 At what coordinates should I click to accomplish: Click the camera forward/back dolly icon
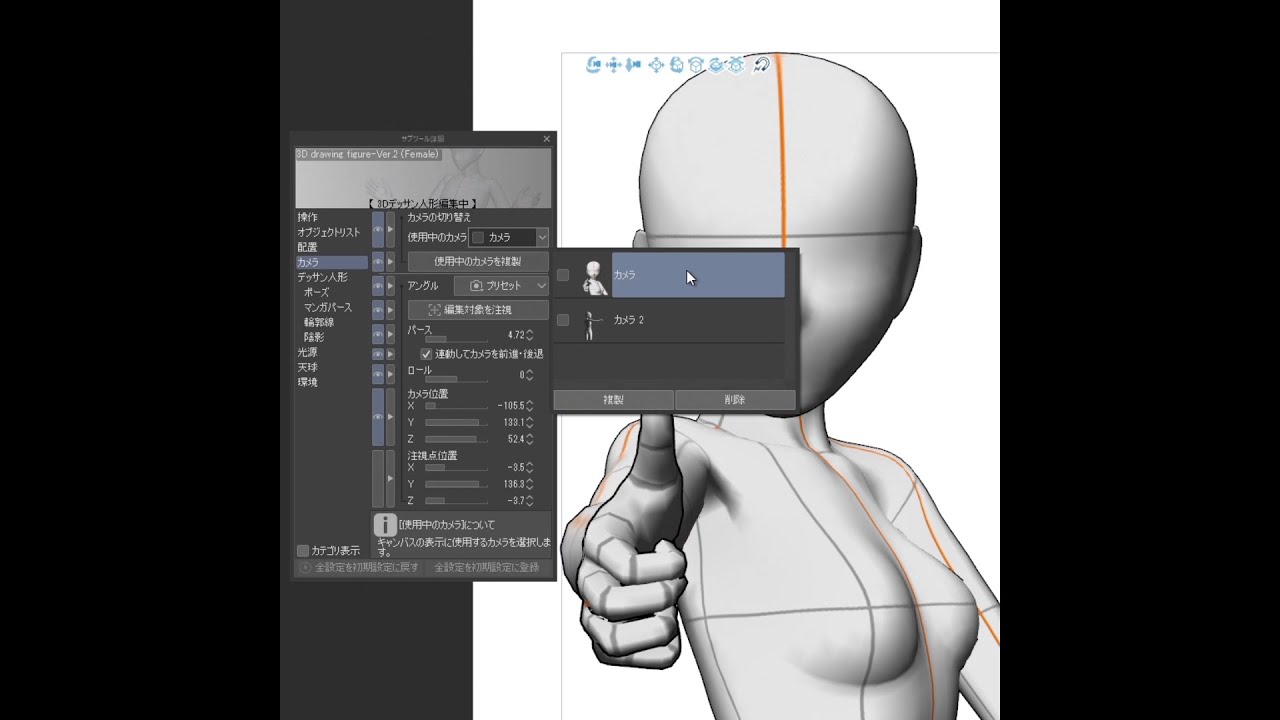tap(634, 65)
